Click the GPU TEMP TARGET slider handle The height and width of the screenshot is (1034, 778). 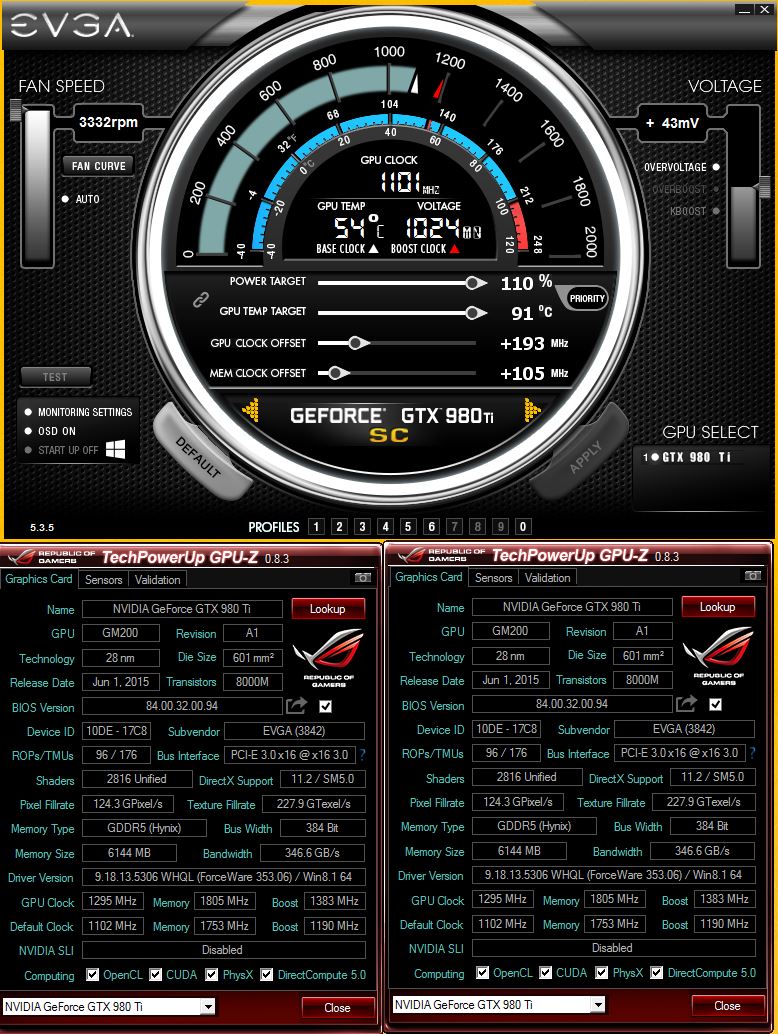[x=474, y=313]
